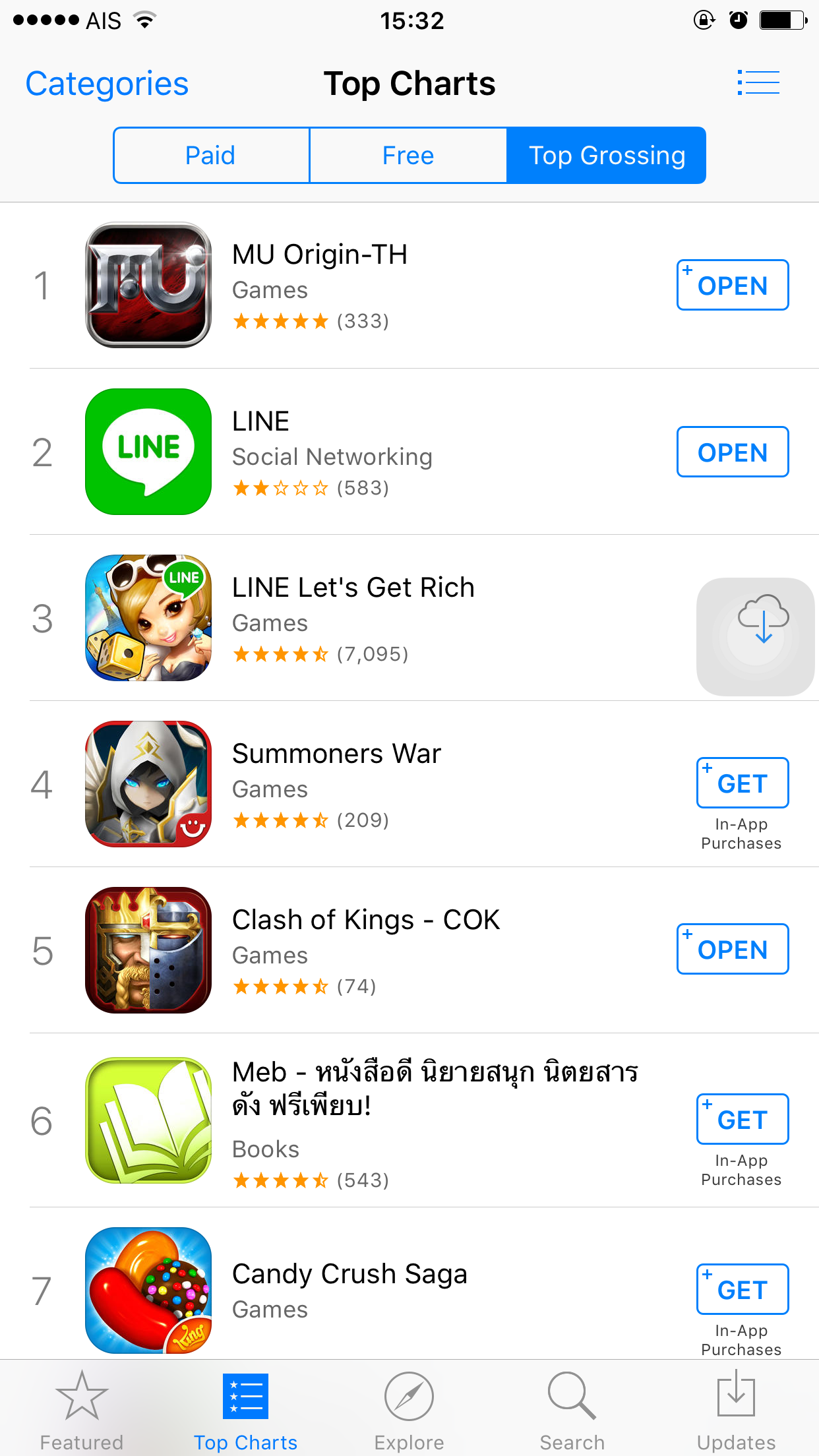Open the MU Origin-TH app icon
Image resolution: width=819 pixels, height=1456 pixels.
coord(148,285)
